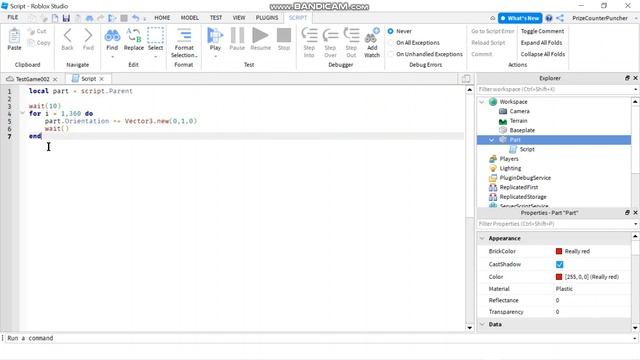
Task: Open the Select dropdown arrow
Action: click(155, 56)
